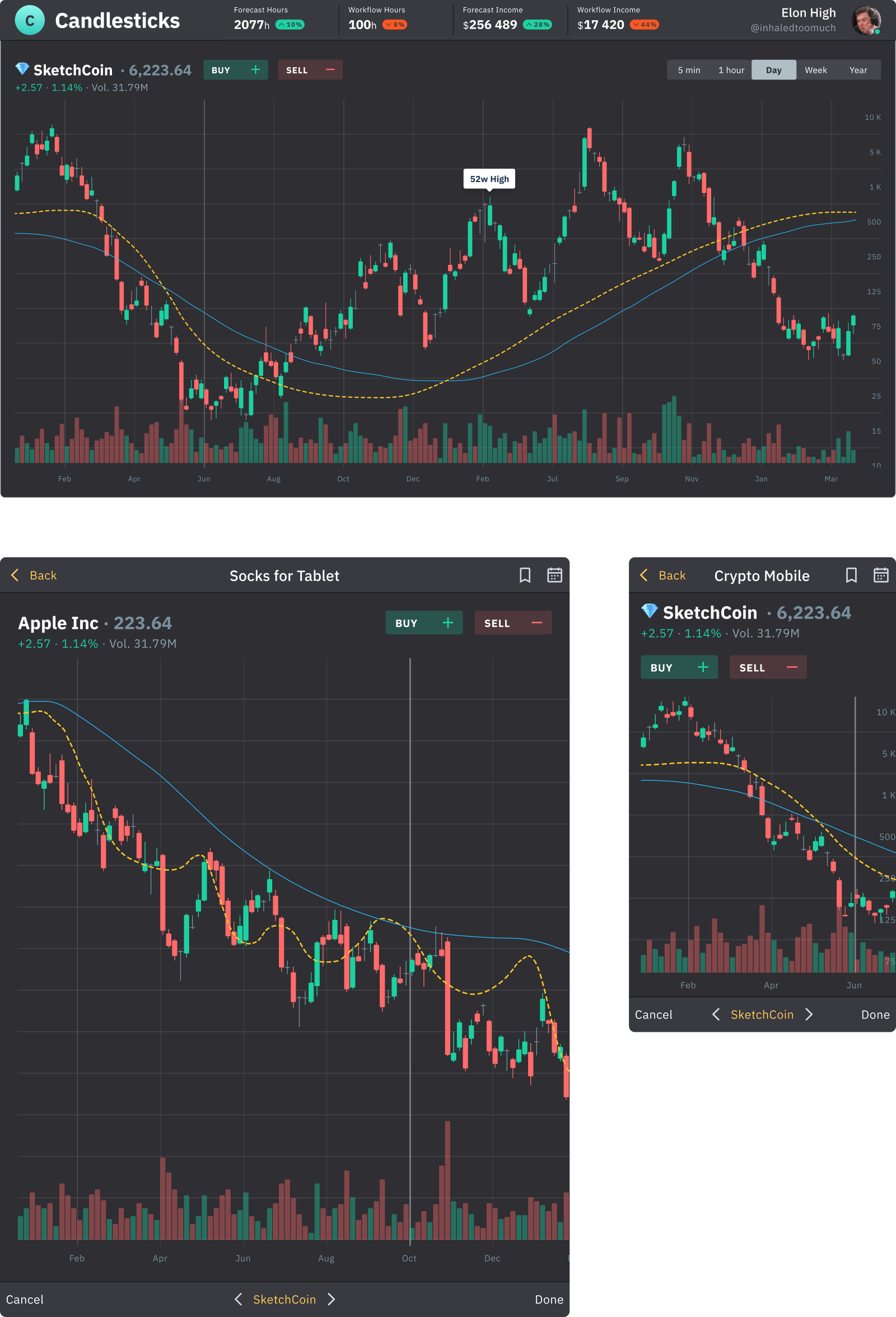Select the Year tab
Image resolution: width=896 pixels, height=1317 pixels.
tap(858, 69)
